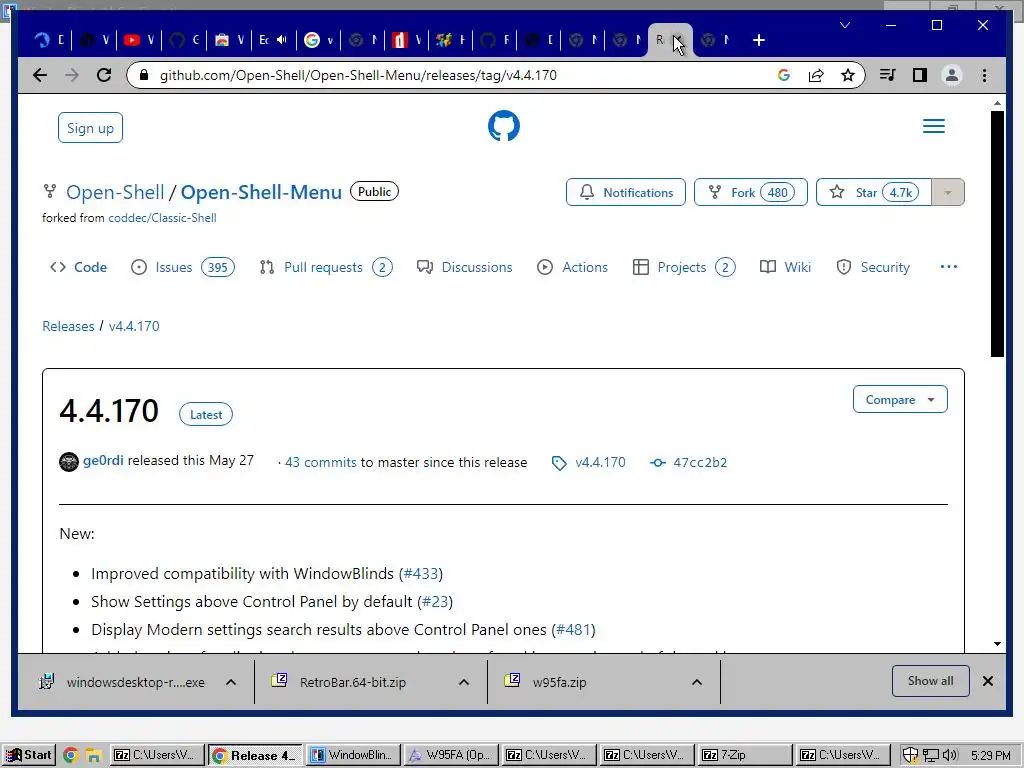Fork the repository
Image resolution: width=1024 pixels, height=768 pixels.
(x=750, y=192)
